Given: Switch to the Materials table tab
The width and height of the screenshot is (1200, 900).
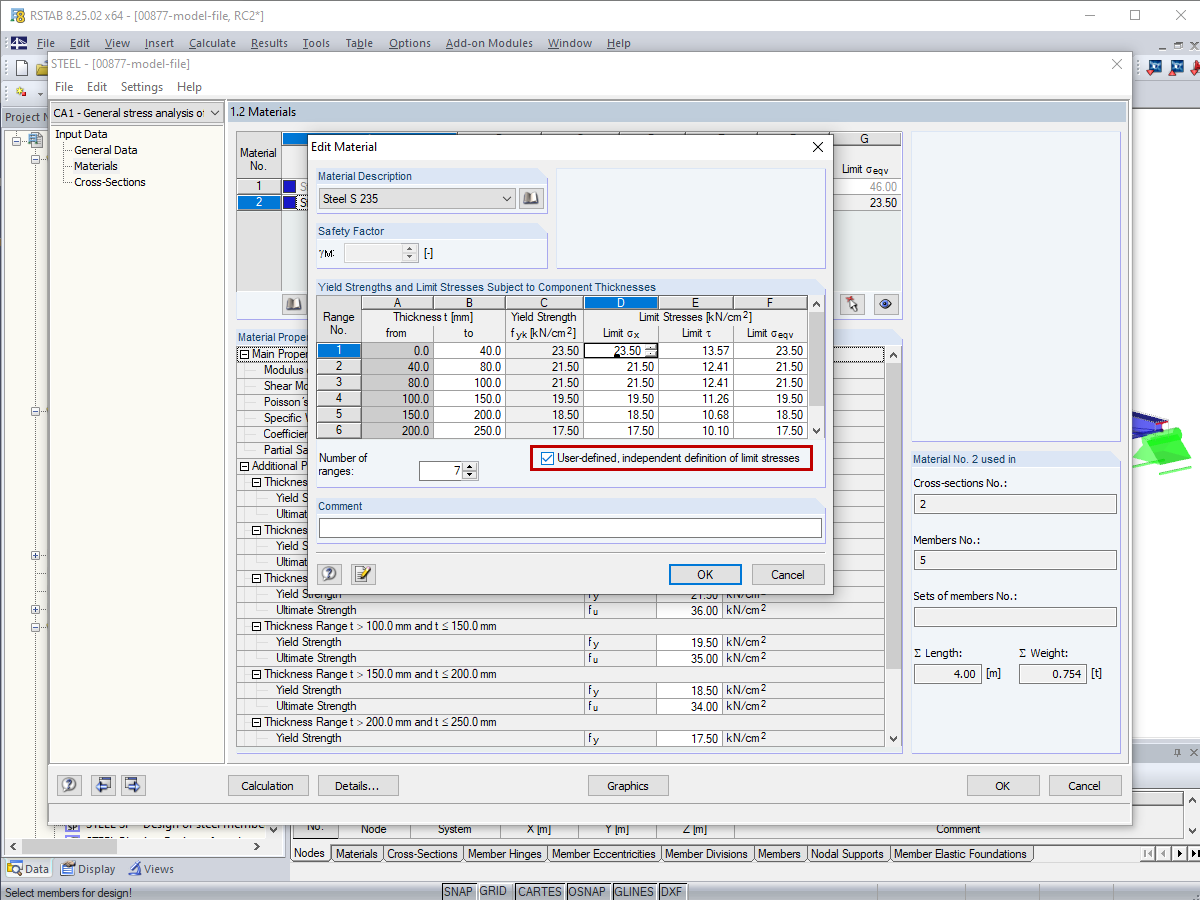Looking at the screenshot, I should click(356, 854).
